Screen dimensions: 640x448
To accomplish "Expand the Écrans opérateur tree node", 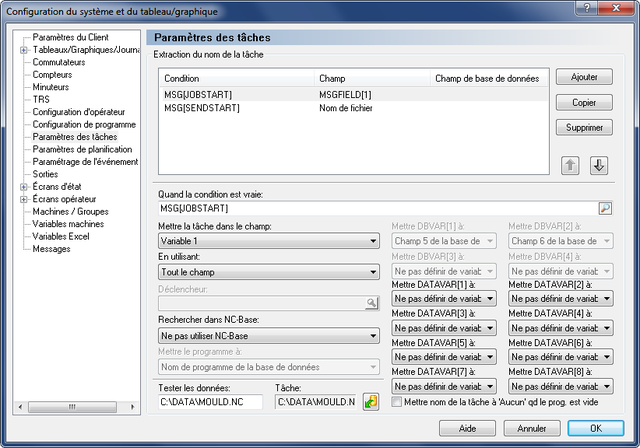I will [24, 200].
